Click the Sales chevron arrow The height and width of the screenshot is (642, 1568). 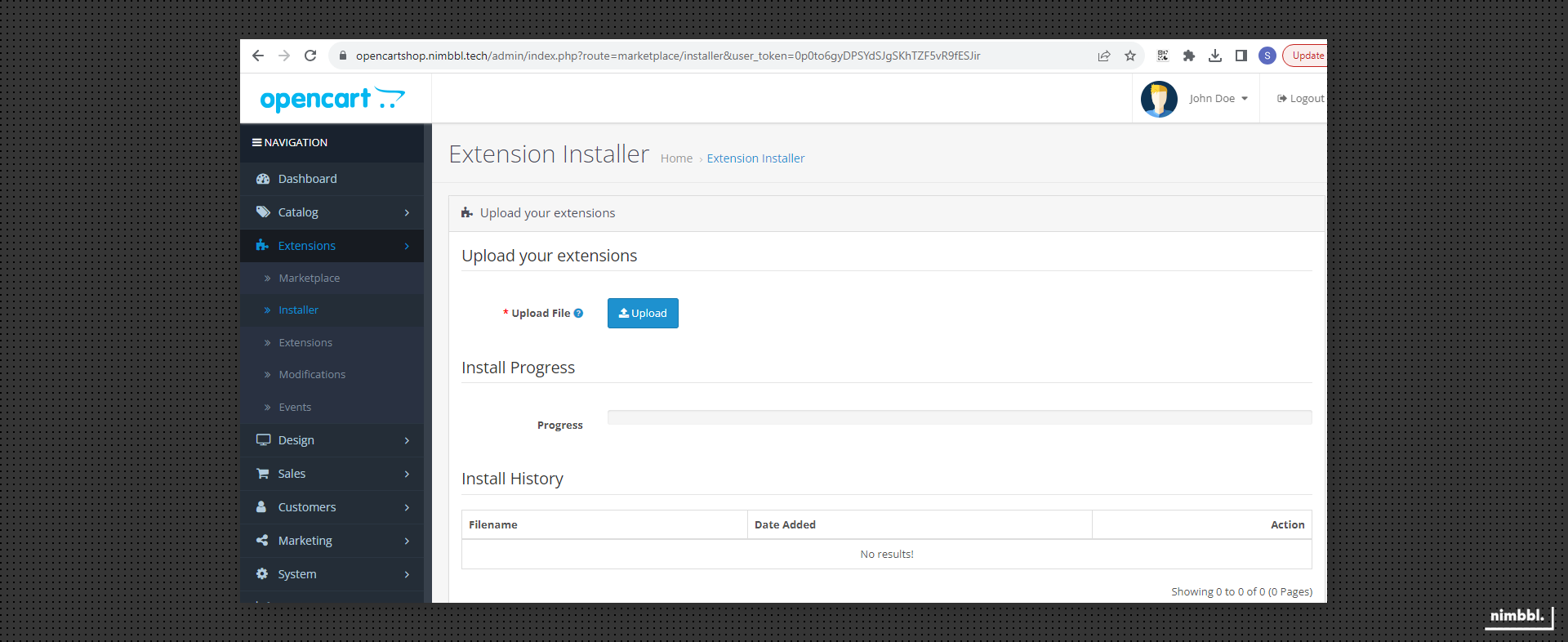(x=407, y=474)
